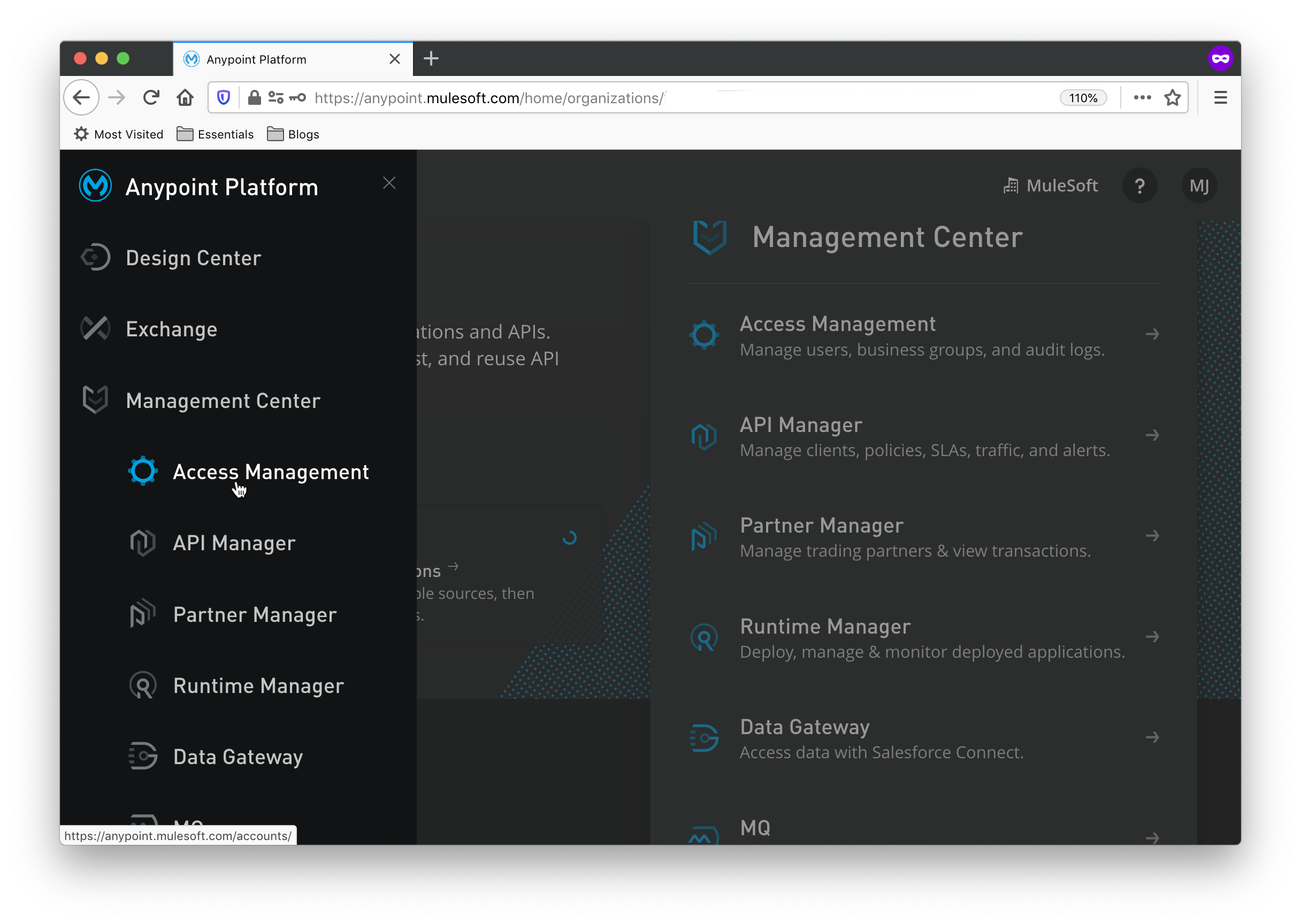Open Data Gateway card in Management Center panel

(x=924, y=738)
